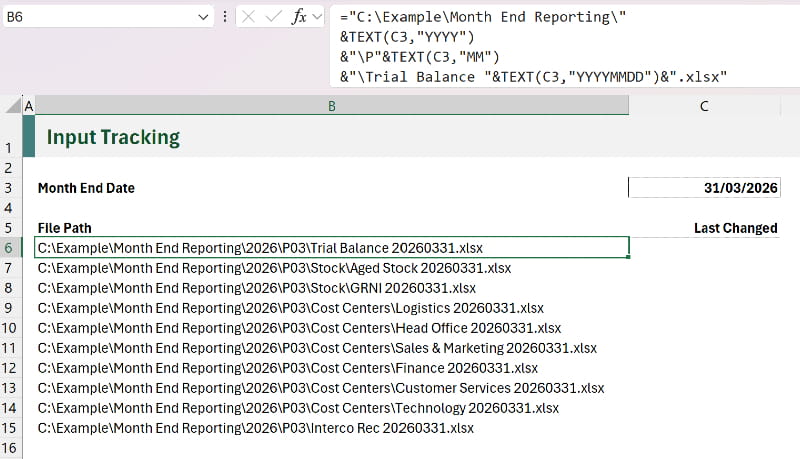Select column A header
This screenshot has width=800, height=459.
tap(29, 106)
